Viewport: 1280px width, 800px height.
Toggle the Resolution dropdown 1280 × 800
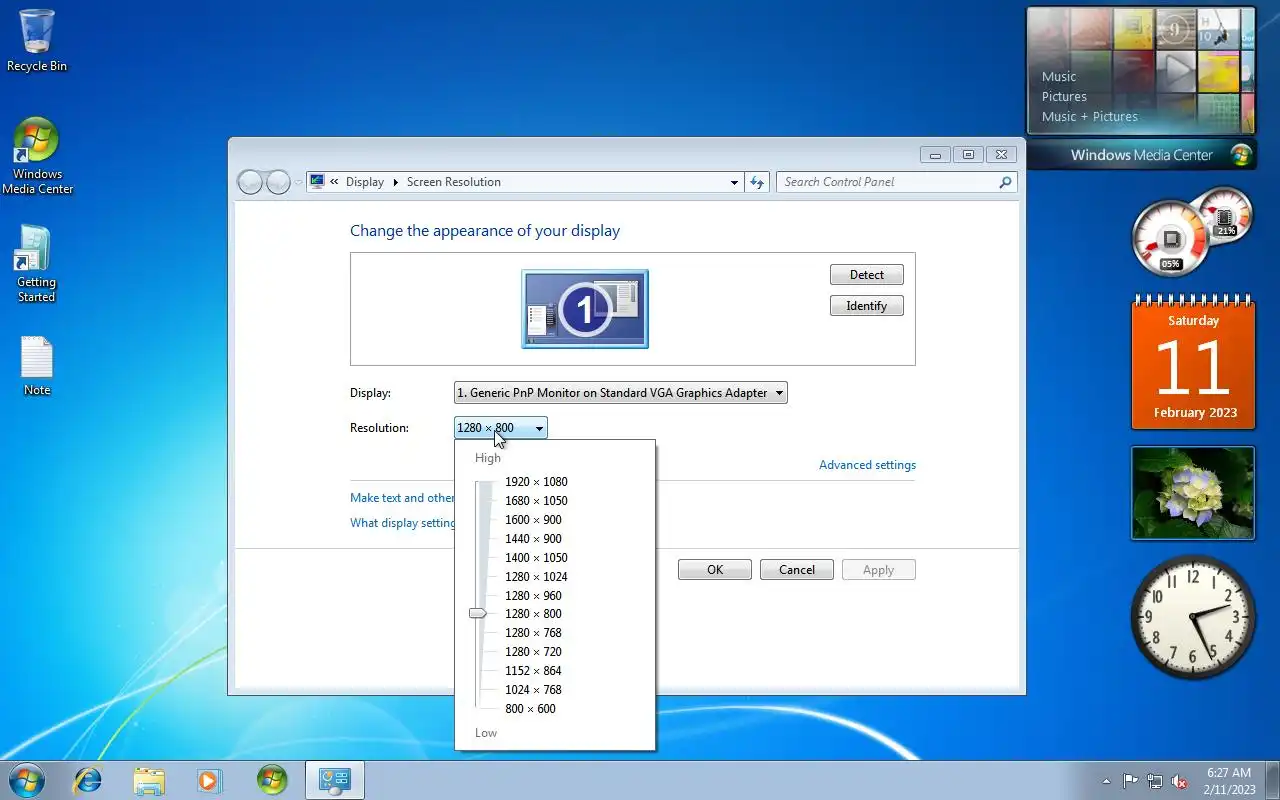pyautogui.click(x=501, y=428)
